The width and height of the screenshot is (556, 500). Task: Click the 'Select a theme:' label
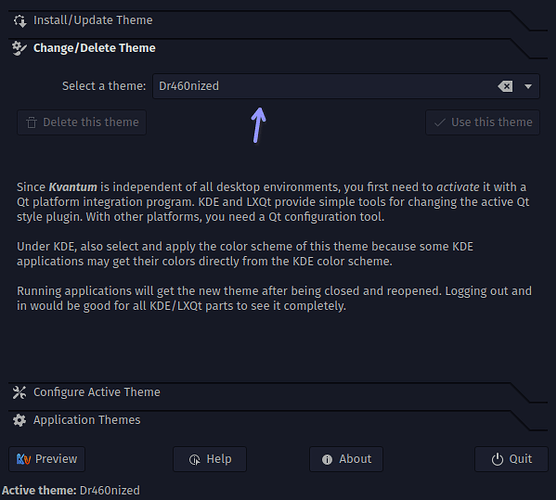[x=104, y=86]
